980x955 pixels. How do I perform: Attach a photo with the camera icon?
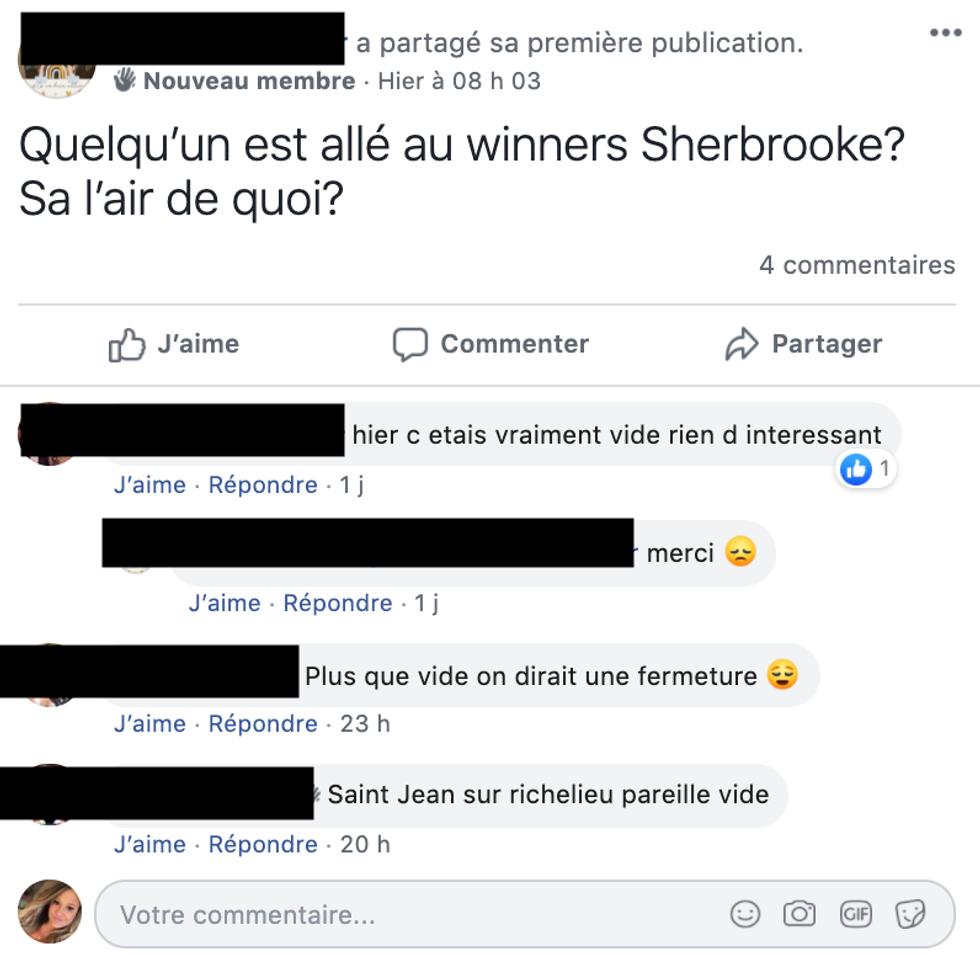pyautogui.click(x=799, y=914)
